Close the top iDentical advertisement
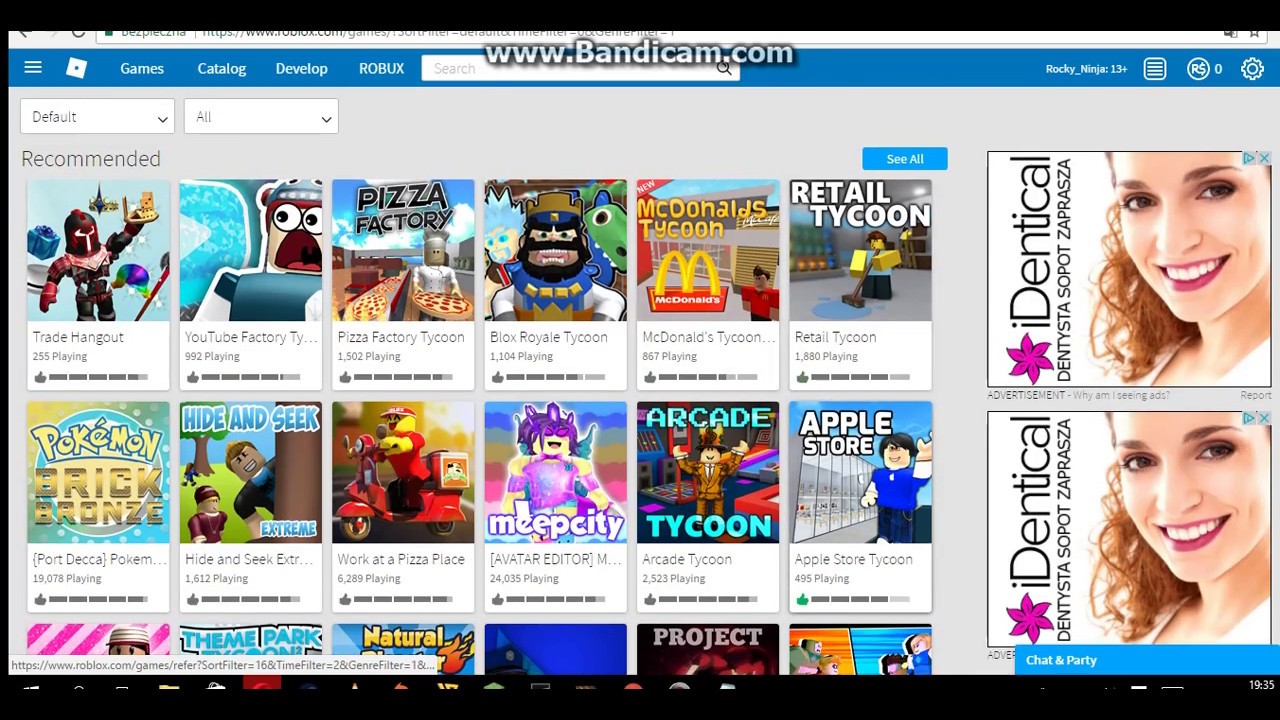Image resolution: width=1280 pixels, height=720 pixels. coord(1264,158)
